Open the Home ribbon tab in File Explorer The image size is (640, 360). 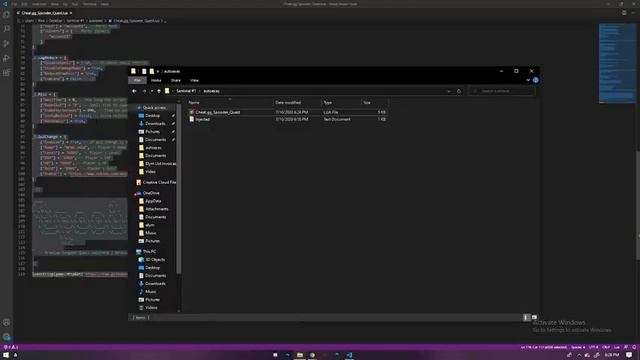click(156, 80)
